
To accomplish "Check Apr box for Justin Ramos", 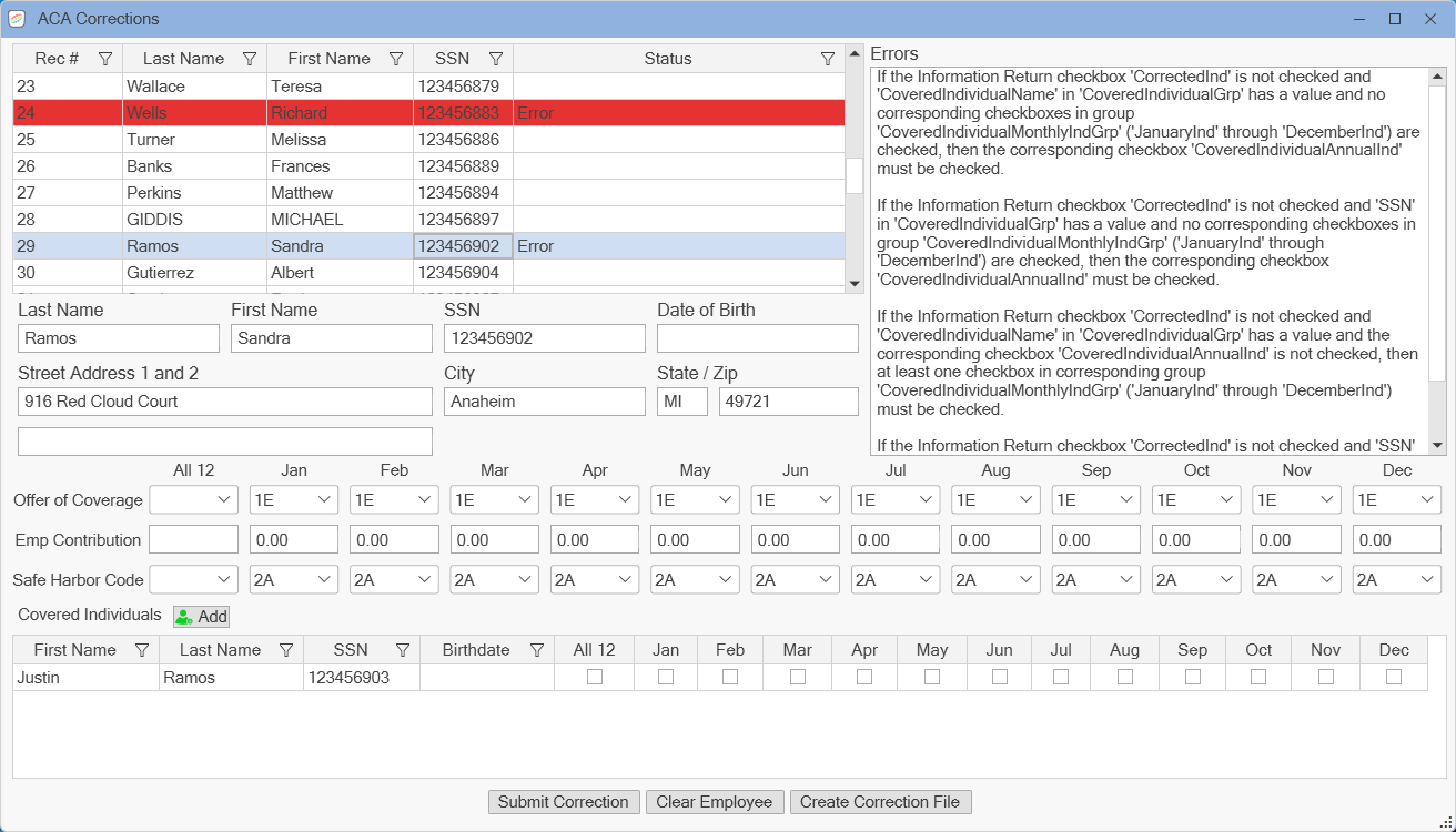I will (x=865, y=677).
